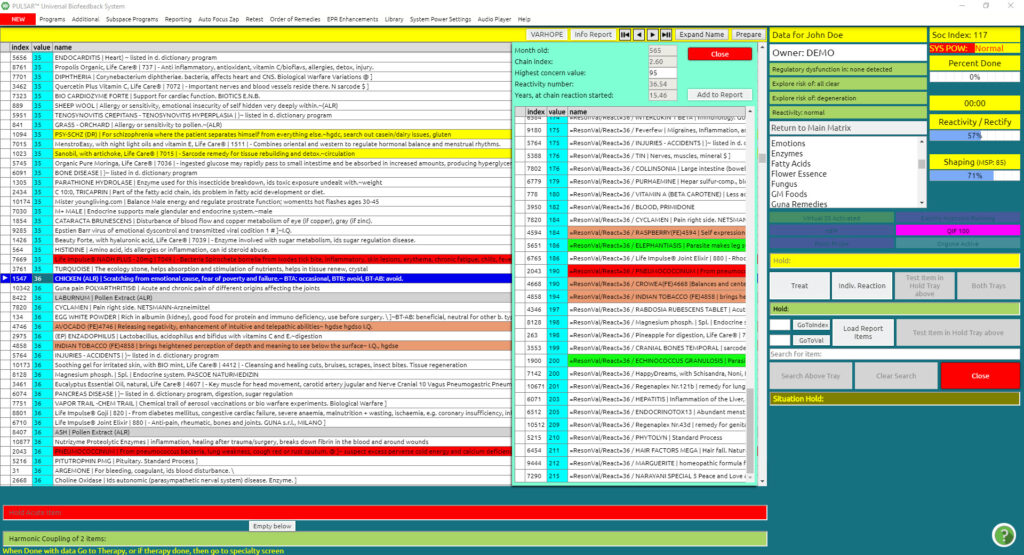The width and height of the screenshot is (1024, 555).
Task: Click the green help question mark icon
Action: click(x=1003, y=534)
